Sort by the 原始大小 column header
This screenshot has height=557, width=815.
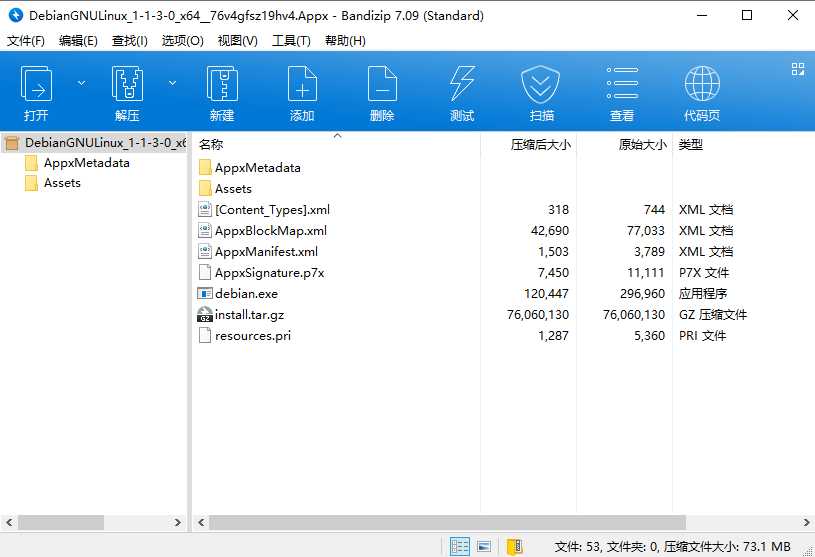[625, 144]
